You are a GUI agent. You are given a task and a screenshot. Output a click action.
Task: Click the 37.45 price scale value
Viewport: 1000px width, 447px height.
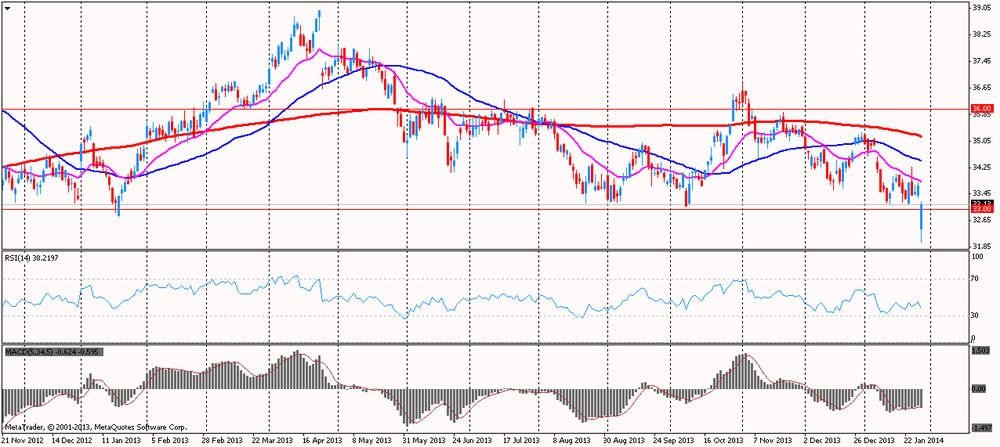coord(980,61)
